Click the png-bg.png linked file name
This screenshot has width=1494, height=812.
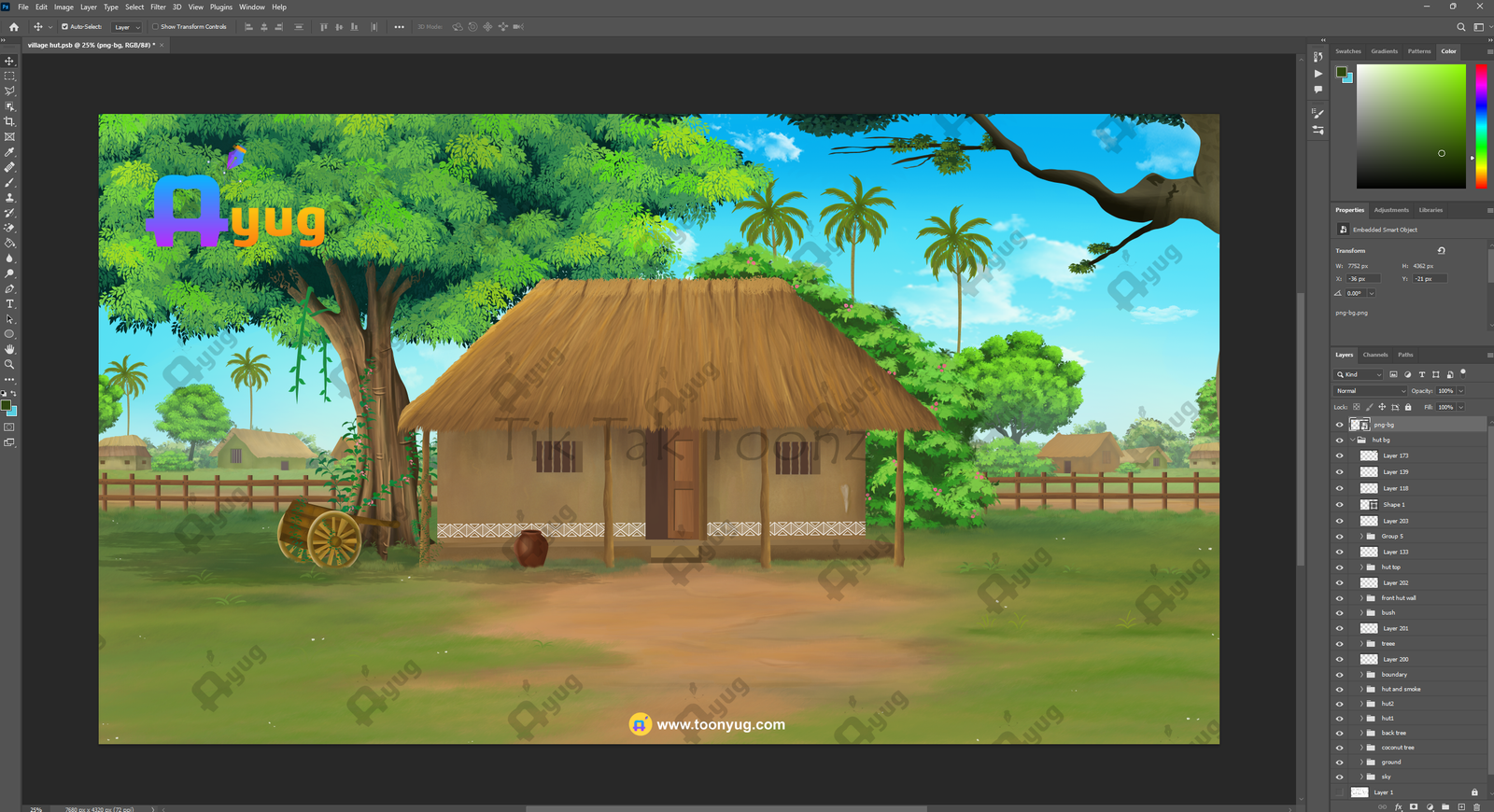[x=1351, y=313]
